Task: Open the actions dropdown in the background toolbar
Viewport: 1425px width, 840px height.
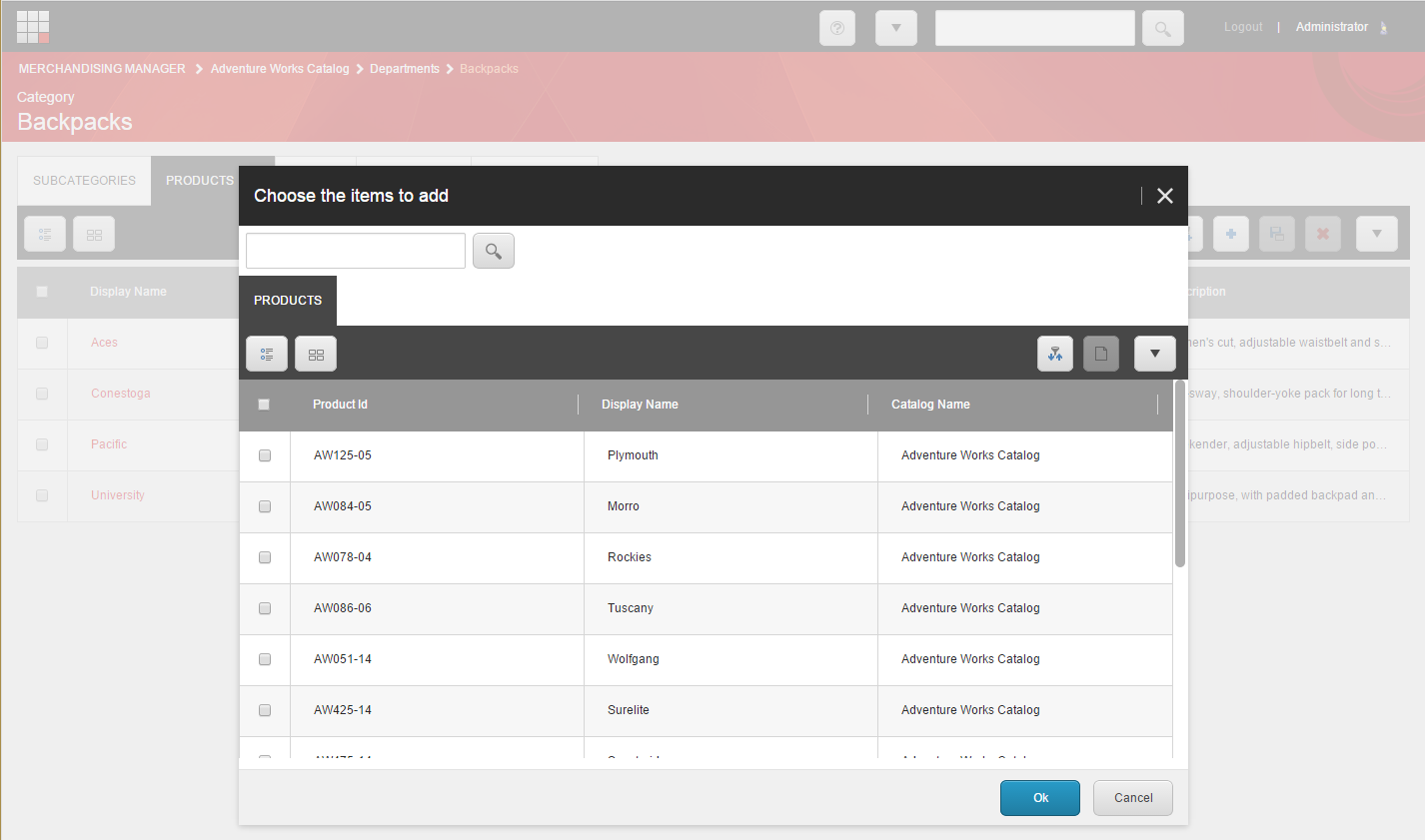Action: (1376, 234)
